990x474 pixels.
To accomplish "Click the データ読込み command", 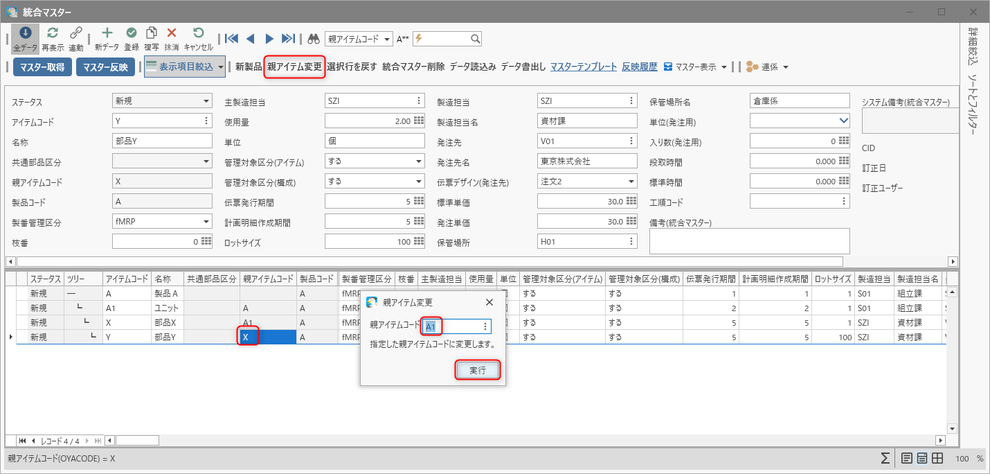I will coord(473,66).
